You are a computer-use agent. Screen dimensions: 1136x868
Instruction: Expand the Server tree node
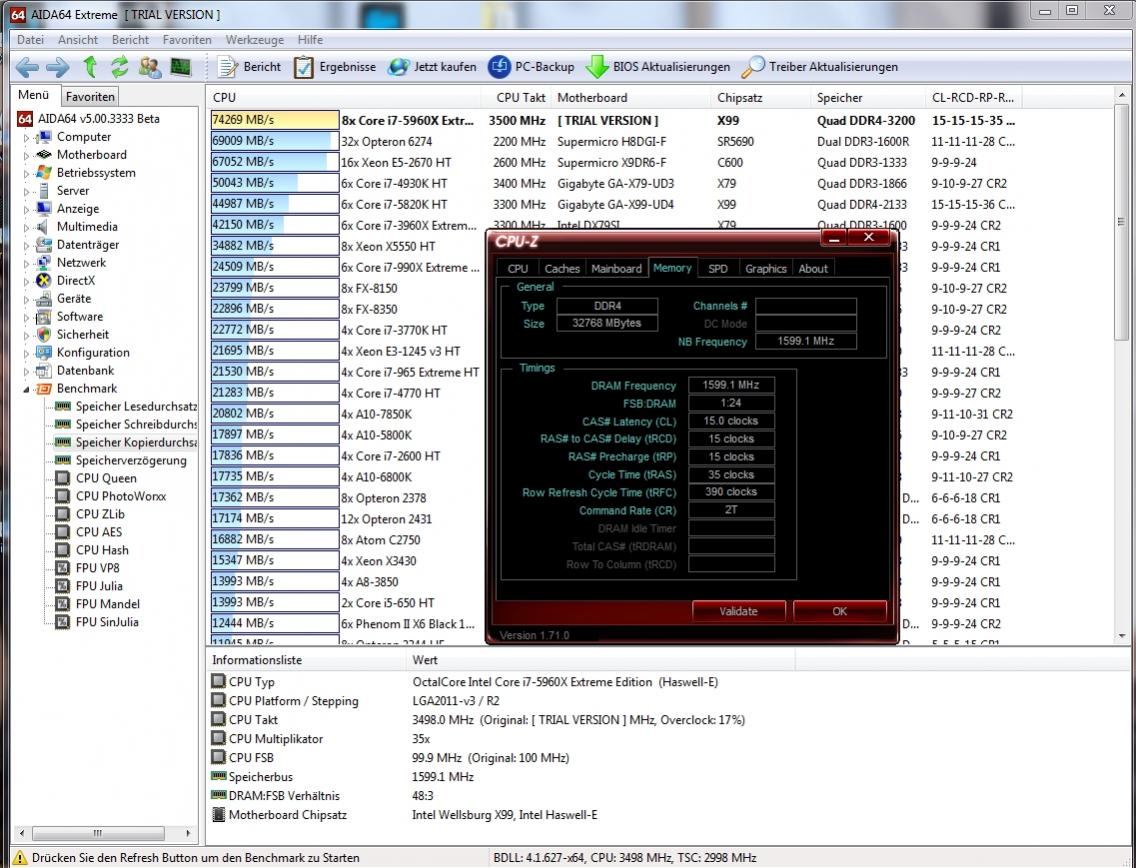[27, 191]
